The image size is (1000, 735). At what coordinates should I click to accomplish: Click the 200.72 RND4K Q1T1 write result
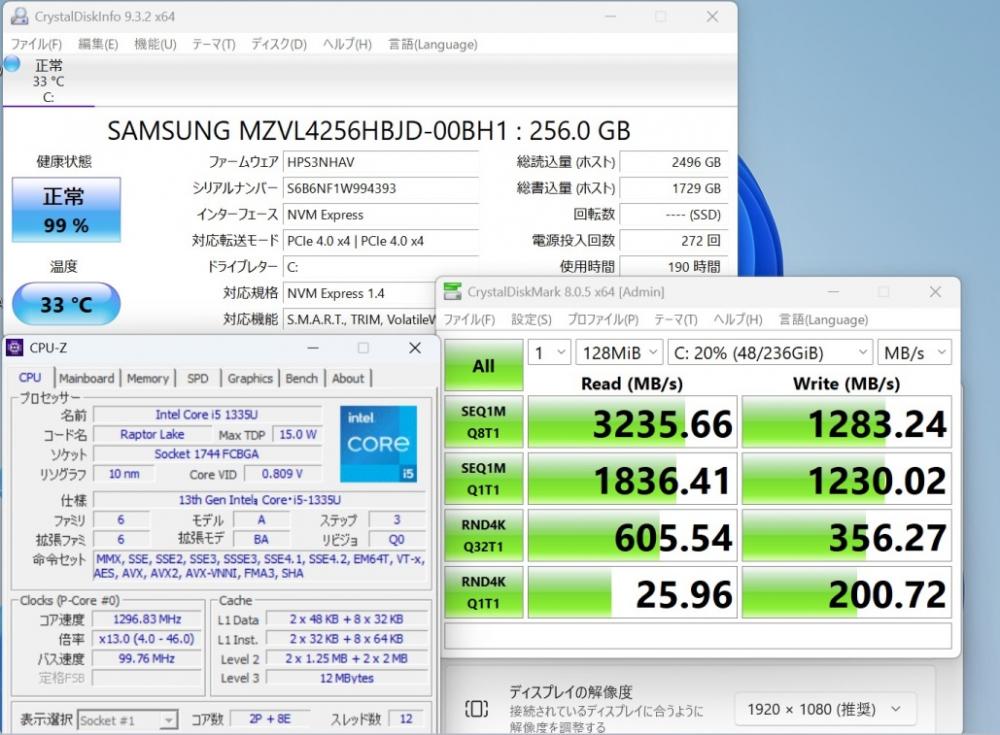847,592
